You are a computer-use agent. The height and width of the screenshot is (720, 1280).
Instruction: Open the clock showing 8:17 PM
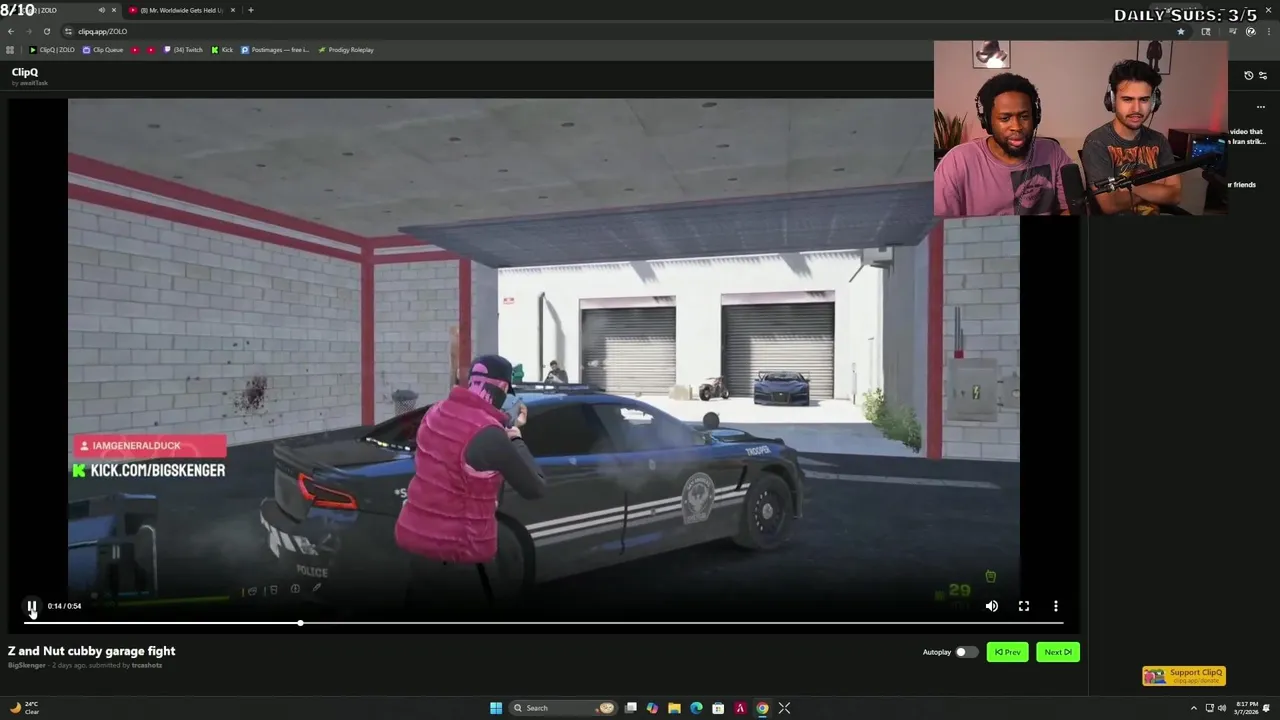pos(1246,708)
